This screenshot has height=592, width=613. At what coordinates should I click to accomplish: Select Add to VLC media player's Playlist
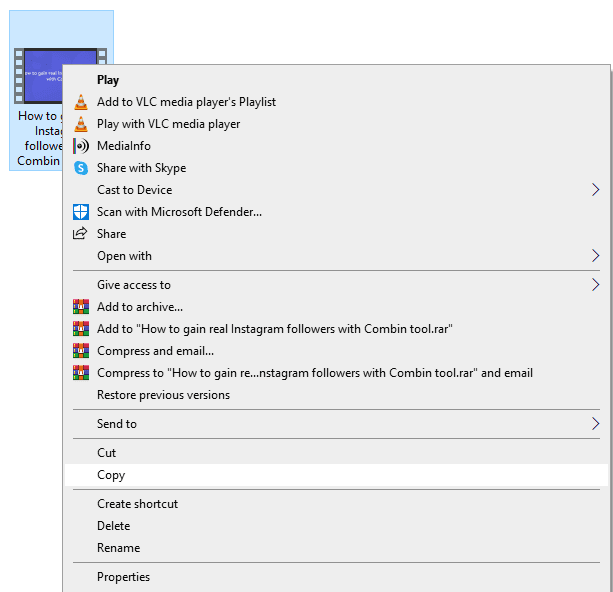click(336, 102)
